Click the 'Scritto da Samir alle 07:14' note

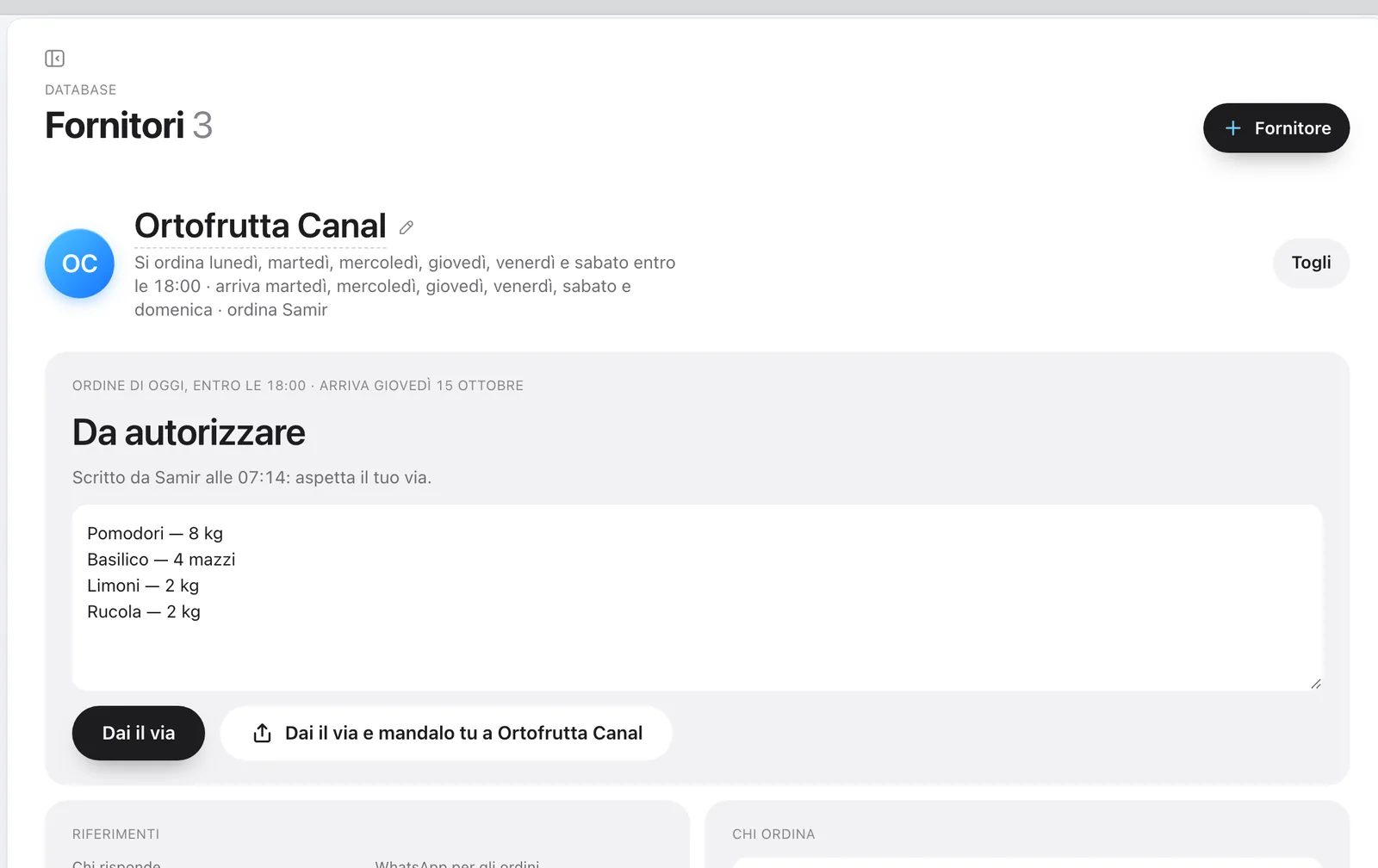click(251, 477)
